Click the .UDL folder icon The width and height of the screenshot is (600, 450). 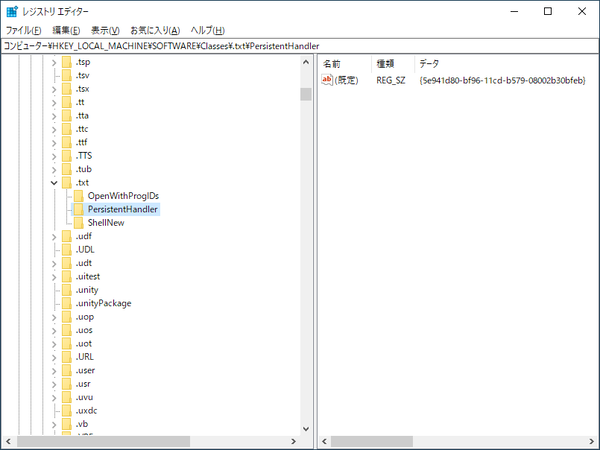pyautogui.click(x=67, y=249)
